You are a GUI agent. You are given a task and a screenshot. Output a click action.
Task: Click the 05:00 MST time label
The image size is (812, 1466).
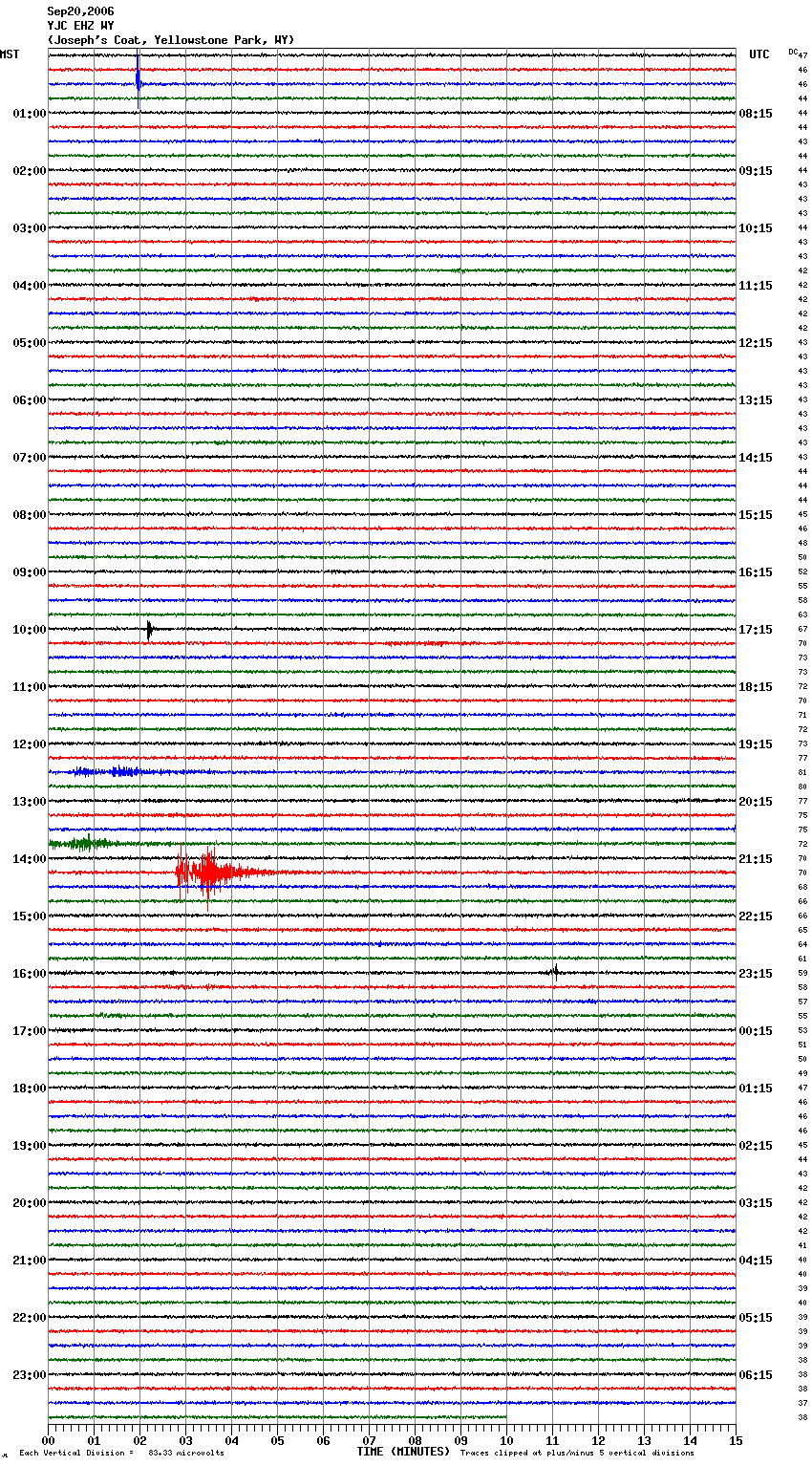pyautogui.click(x=30, y=343)
